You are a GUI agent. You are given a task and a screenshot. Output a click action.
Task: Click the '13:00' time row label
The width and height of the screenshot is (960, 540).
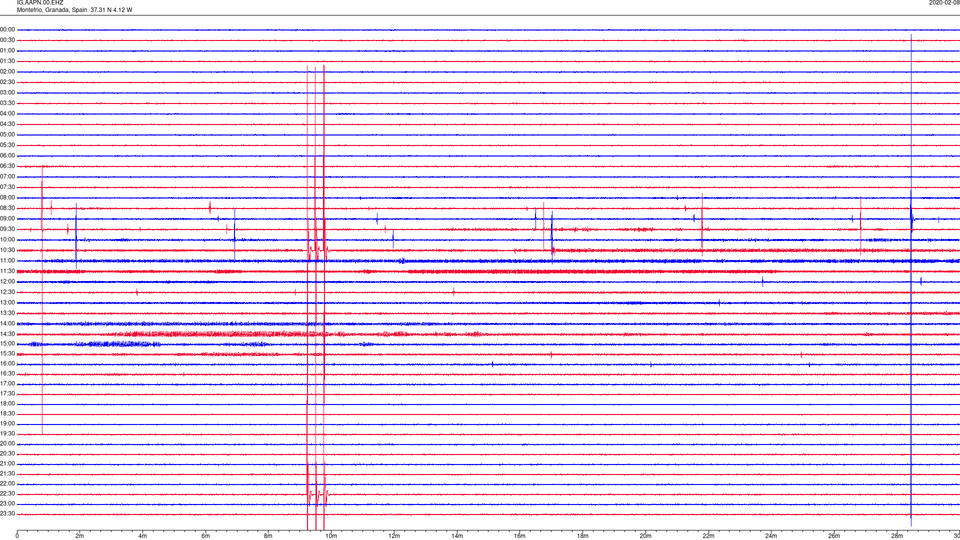coord(7,302)
